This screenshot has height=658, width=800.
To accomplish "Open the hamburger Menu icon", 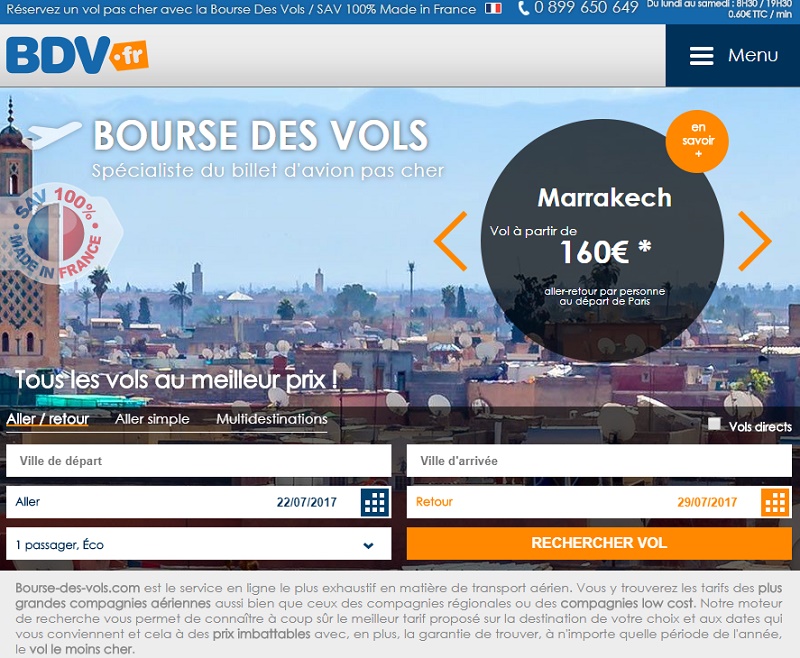I will [702, 56].
